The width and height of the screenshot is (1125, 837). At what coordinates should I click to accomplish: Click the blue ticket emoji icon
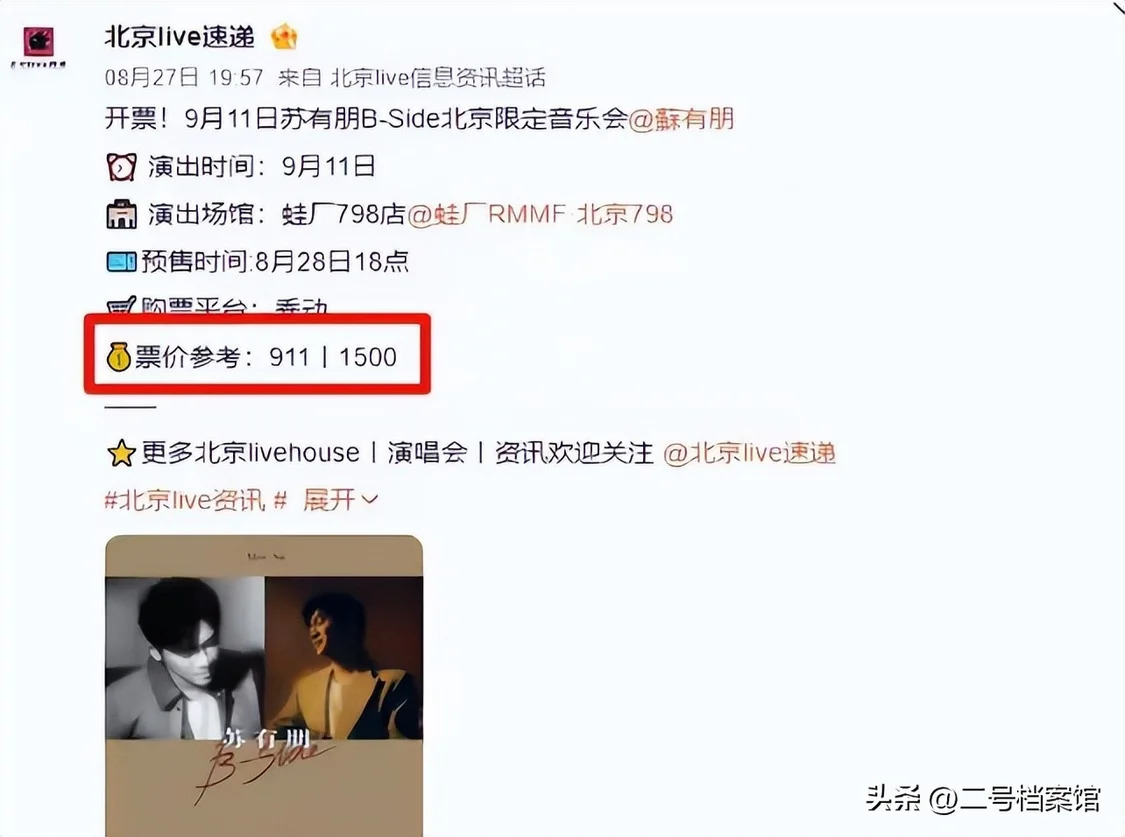[x=121, y=262]
